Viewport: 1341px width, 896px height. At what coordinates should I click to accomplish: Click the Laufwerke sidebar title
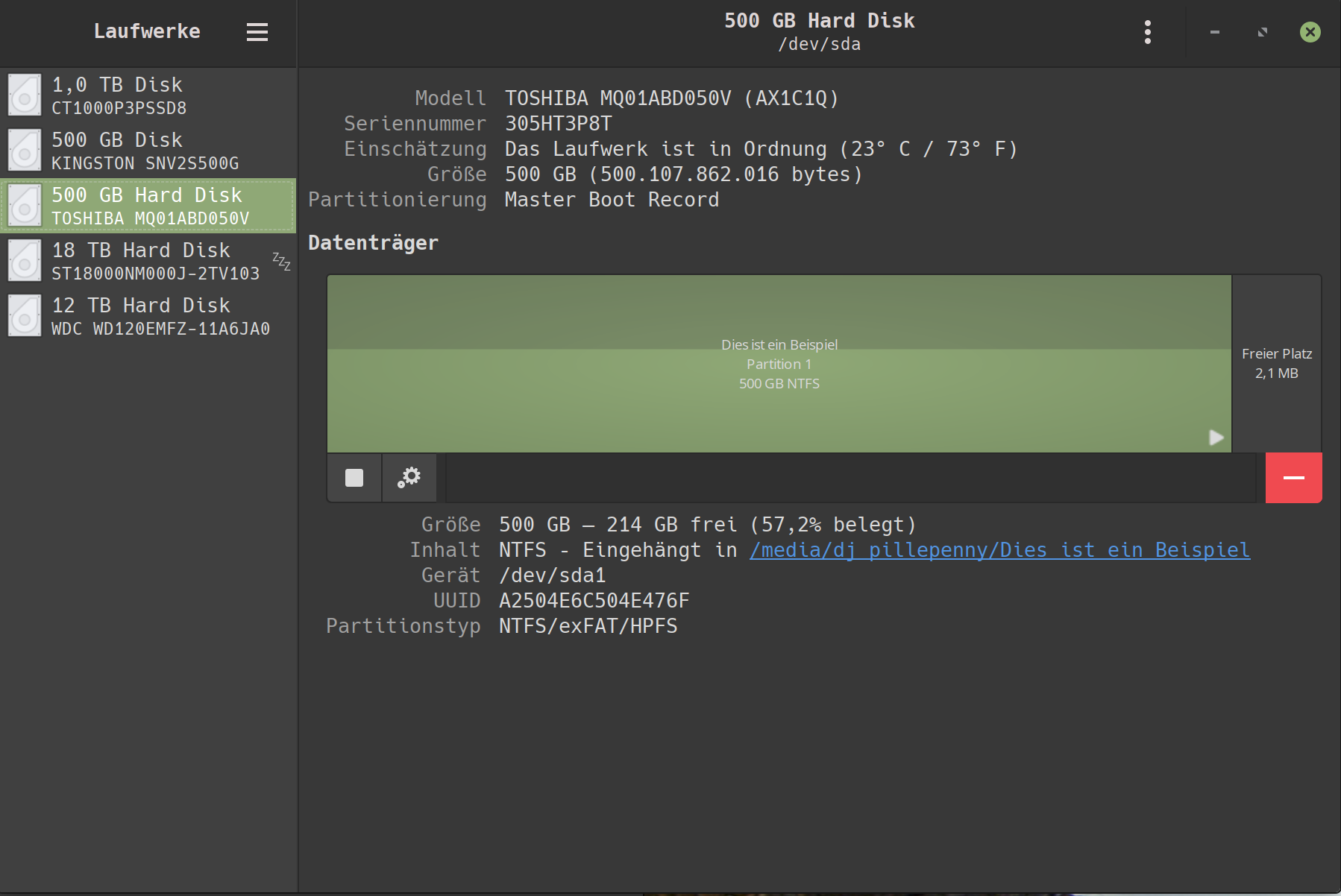click(x=147, y=31)
